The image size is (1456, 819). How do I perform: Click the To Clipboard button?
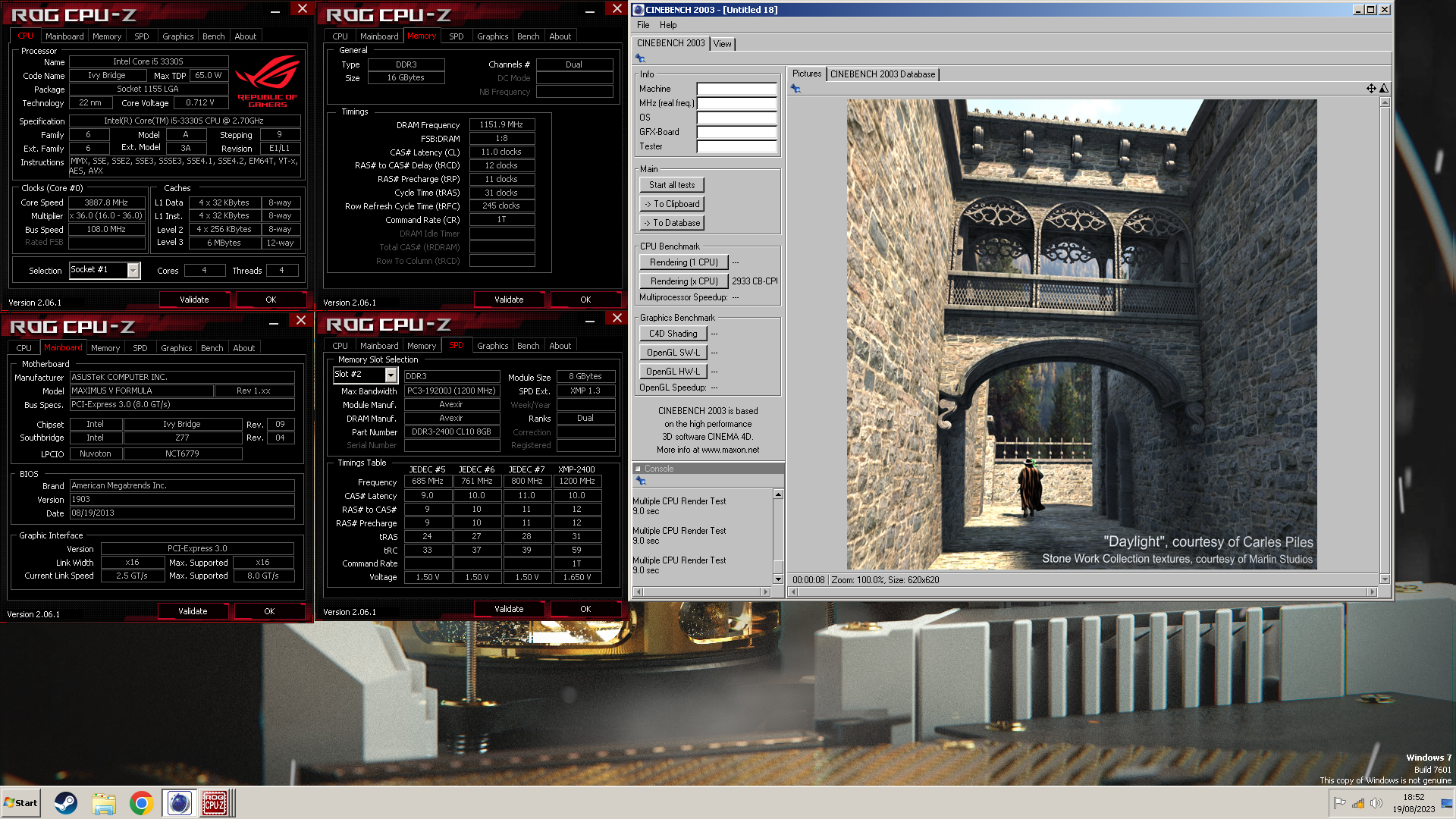click(672, 204)
